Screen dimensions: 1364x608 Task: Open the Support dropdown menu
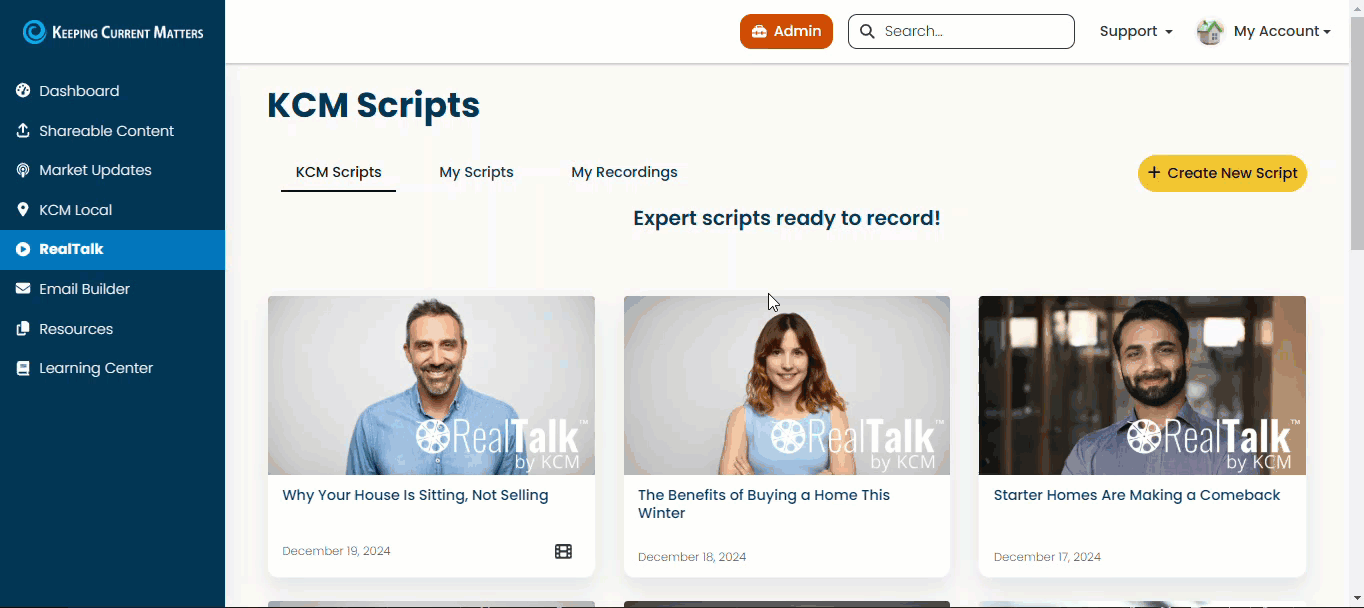coord(1136,31)
